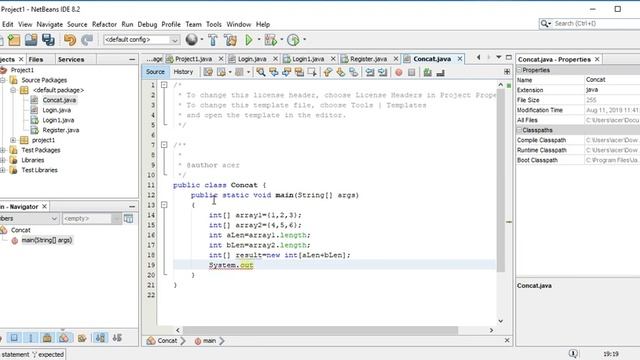Click the Build Project hammer icon
640x360 pixels.
tap(213, 40)
